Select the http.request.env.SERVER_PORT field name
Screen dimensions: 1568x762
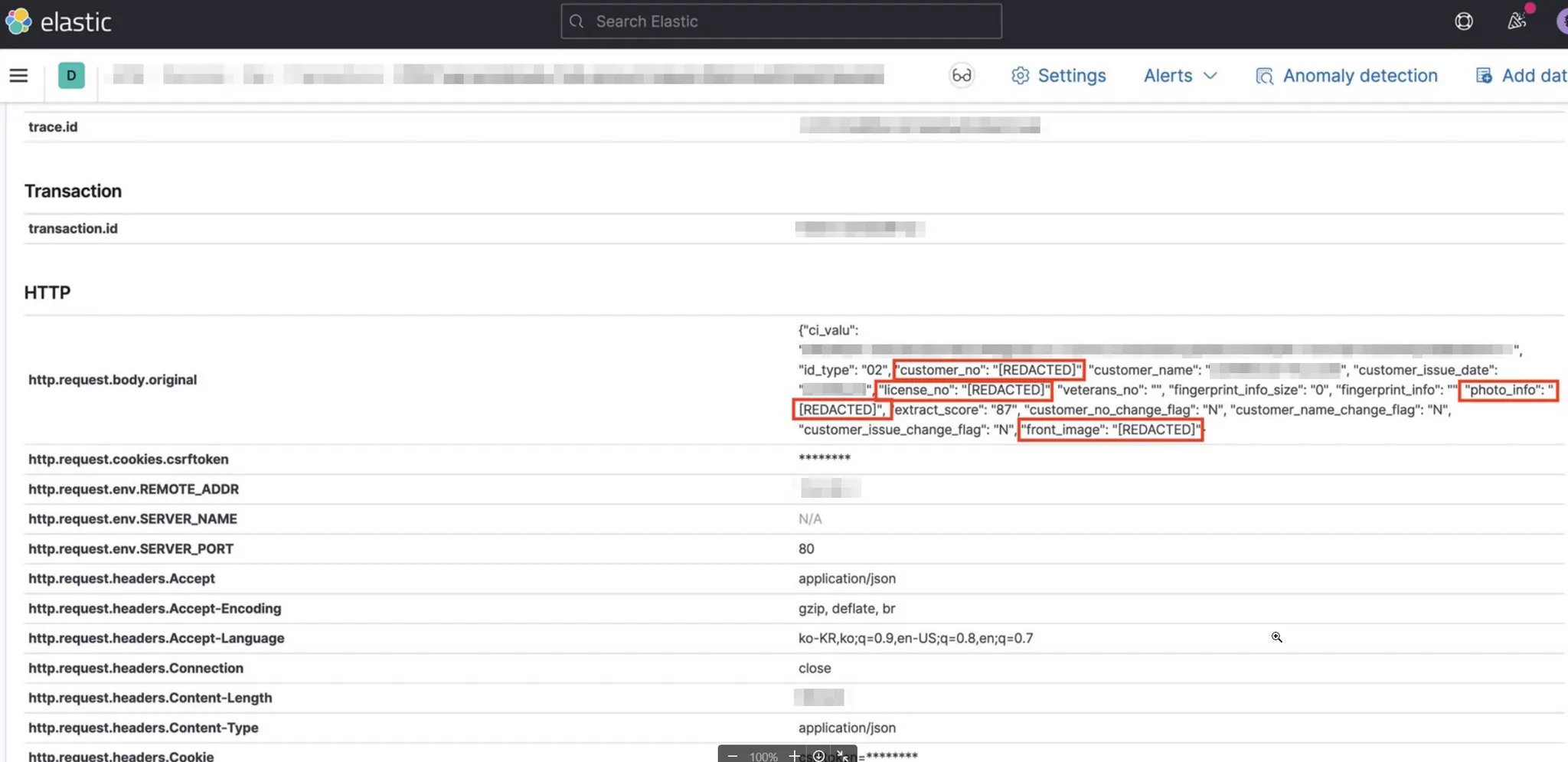(131, 549)
